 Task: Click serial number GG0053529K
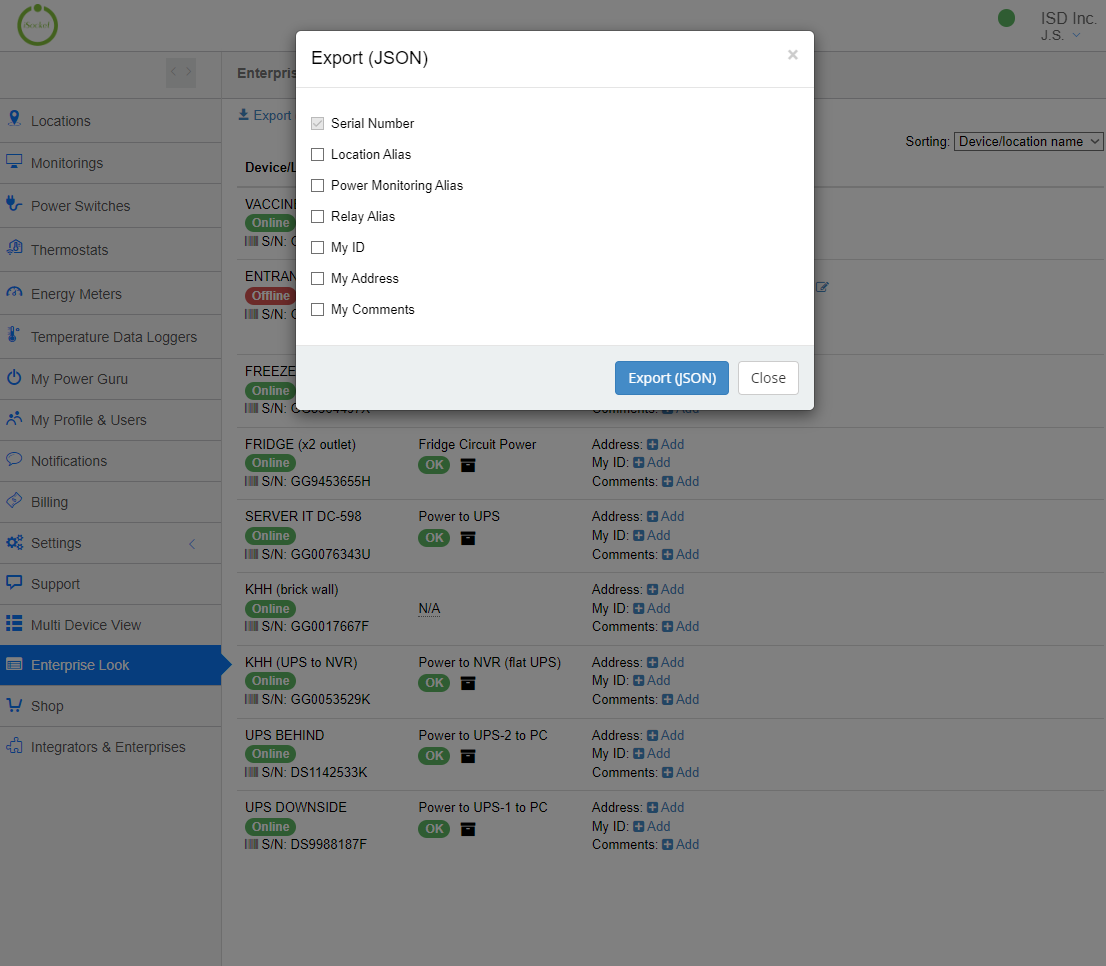coord(330,699)
